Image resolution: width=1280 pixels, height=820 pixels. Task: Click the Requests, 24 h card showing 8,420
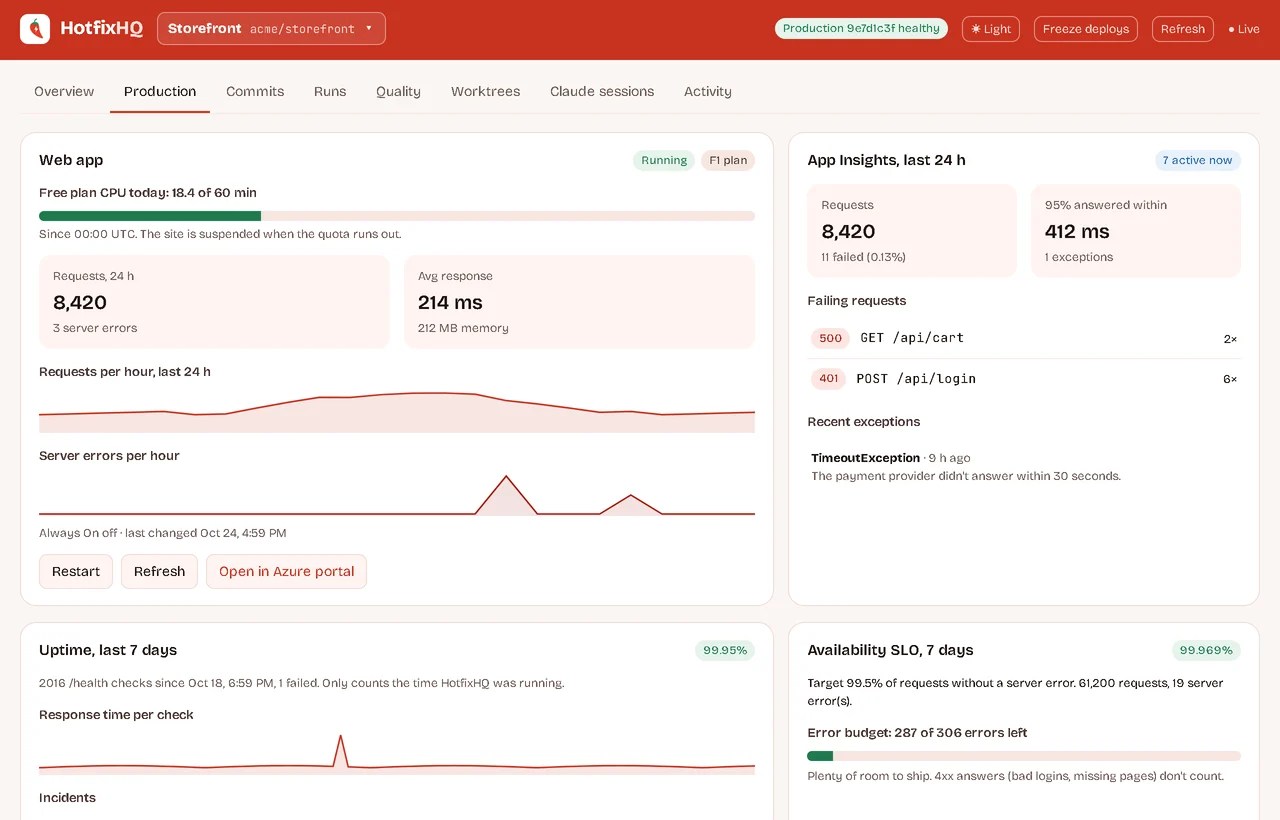[214, 302]
